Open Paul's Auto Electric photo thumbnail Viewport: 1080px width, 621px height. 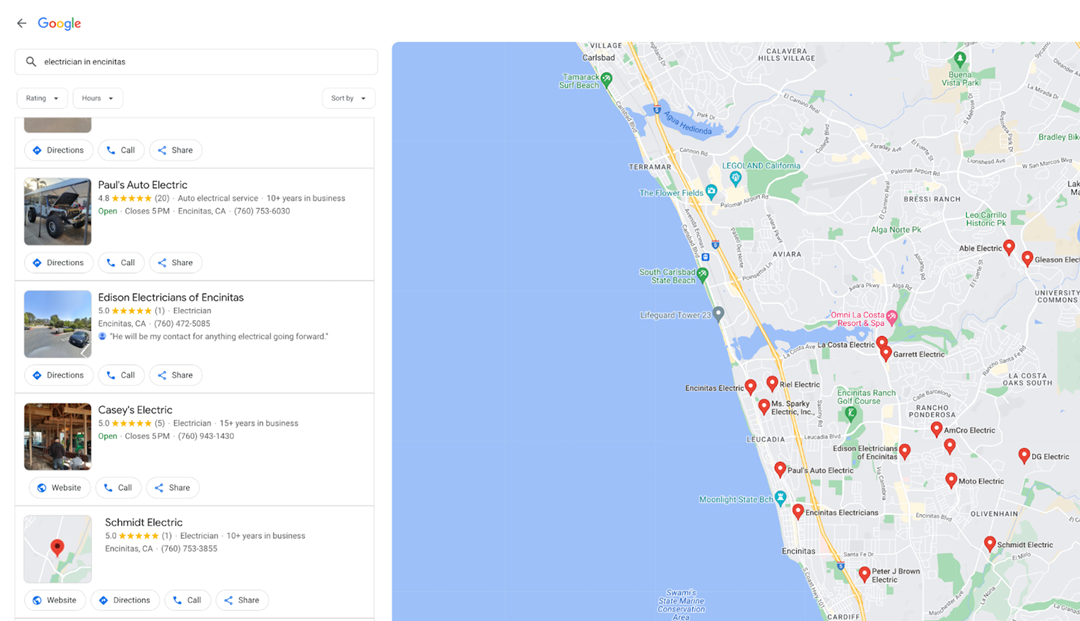coord(58,212)
